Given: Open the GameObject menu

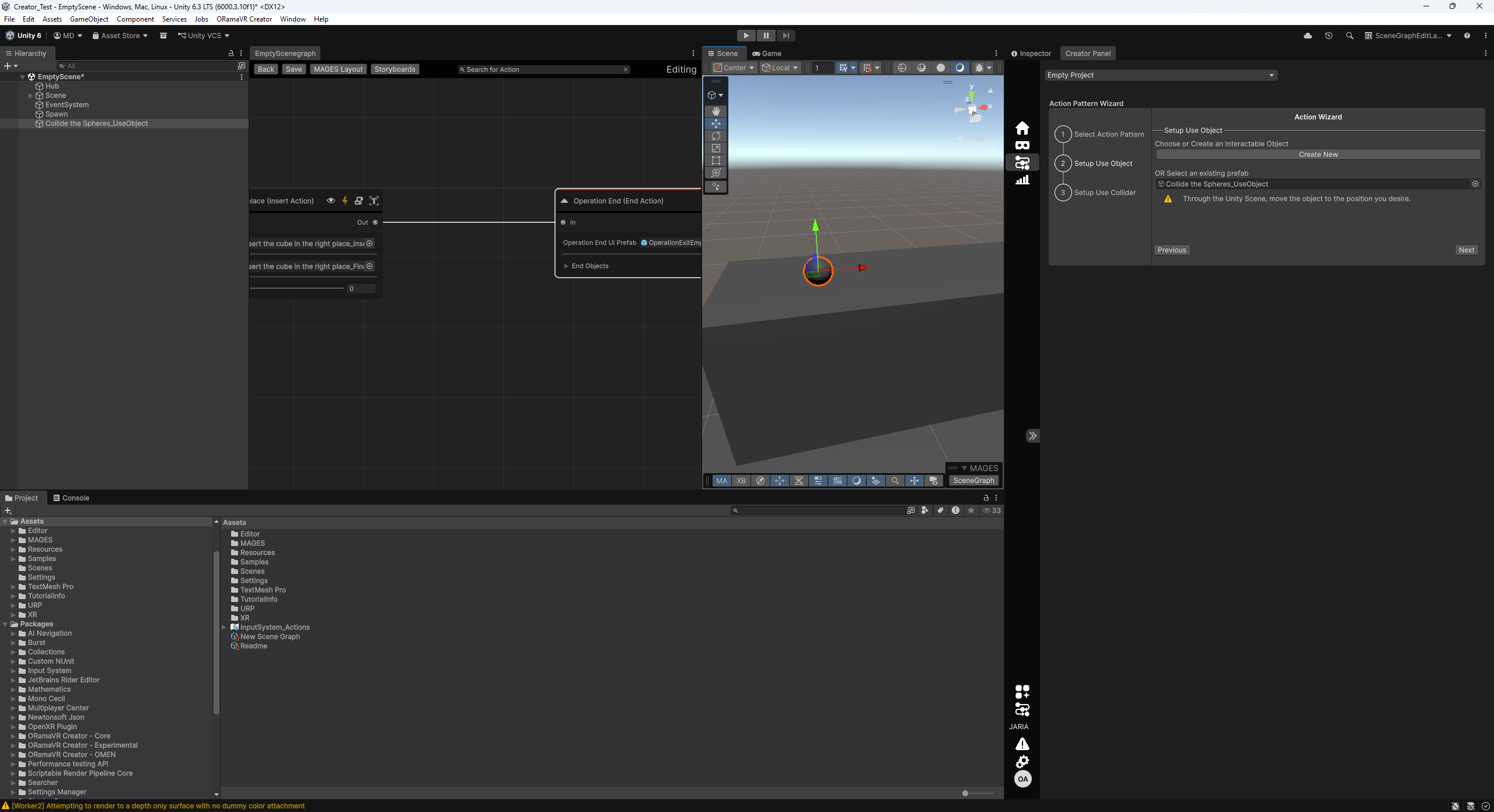Looking at the screenshot, I should click(x=89, y=19).
